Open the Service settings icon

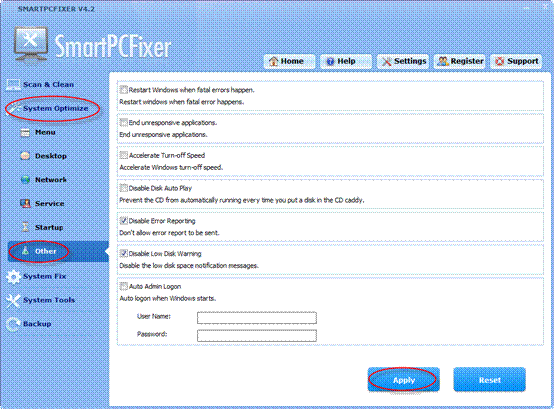coord(25,203)
